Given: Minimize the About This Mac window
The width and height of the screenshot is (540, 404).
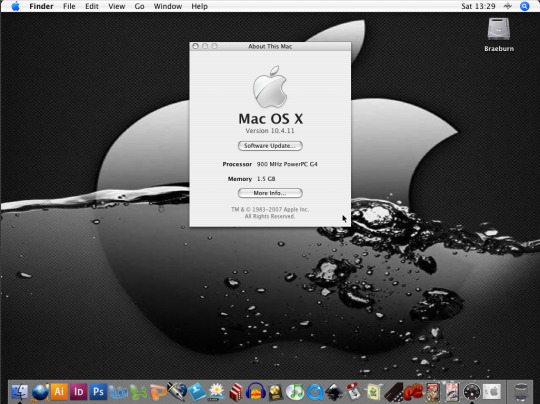Looking at the screenshot, I should click(x=205, y=46).
